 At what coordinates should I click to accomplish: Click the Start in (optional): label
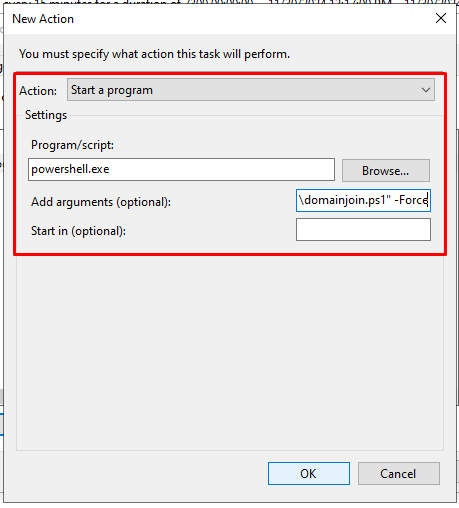point(78,231)
